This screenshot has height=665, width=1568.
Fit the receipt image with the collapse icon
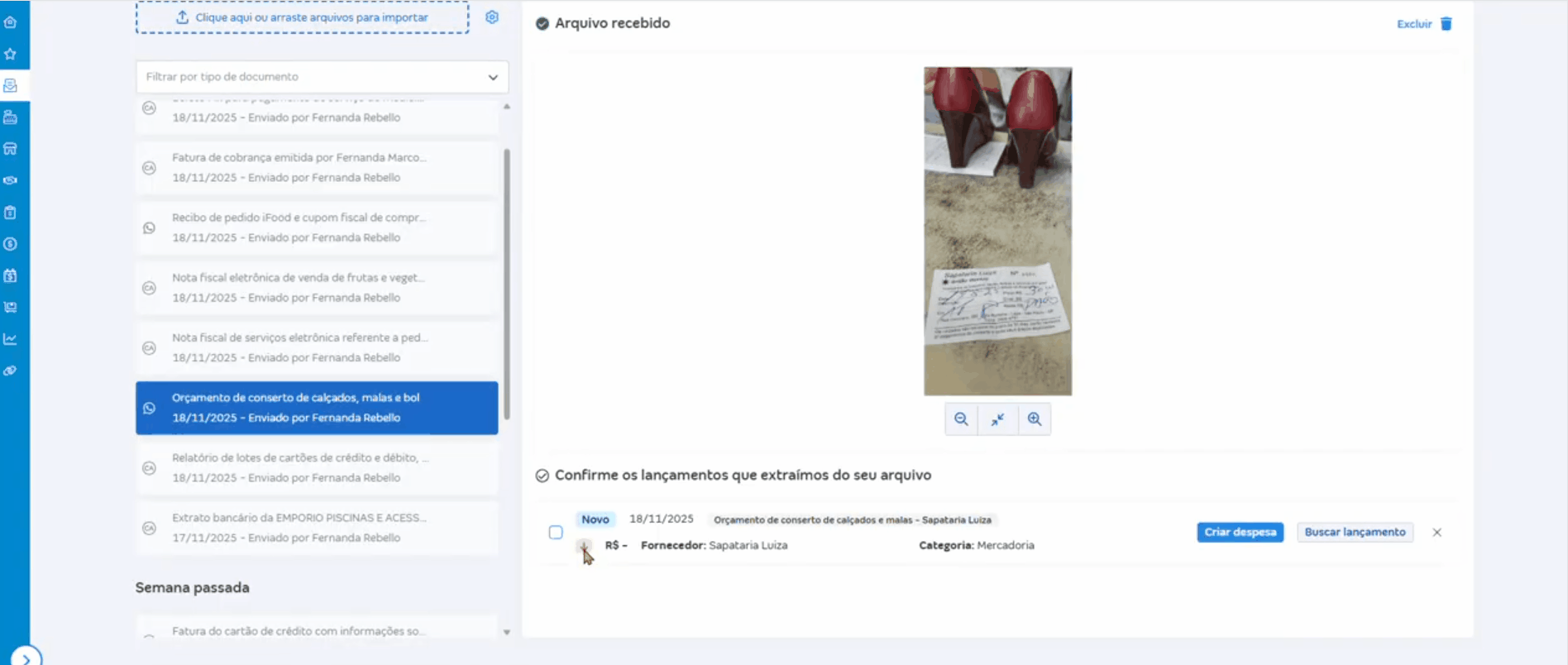[x=998, y=419]
